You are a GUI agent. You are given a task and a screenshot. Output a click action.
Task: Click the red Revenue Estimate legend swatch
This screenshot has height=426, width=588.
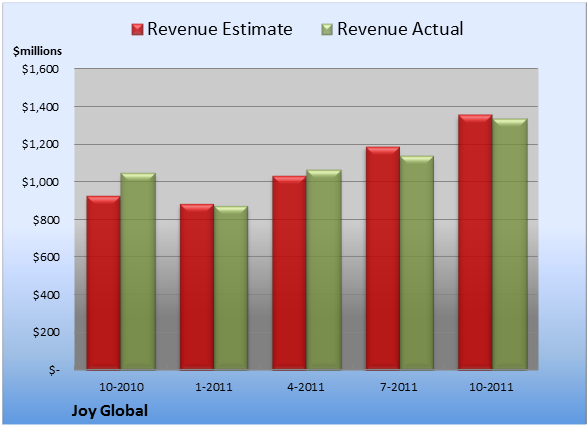pos(137,30)
